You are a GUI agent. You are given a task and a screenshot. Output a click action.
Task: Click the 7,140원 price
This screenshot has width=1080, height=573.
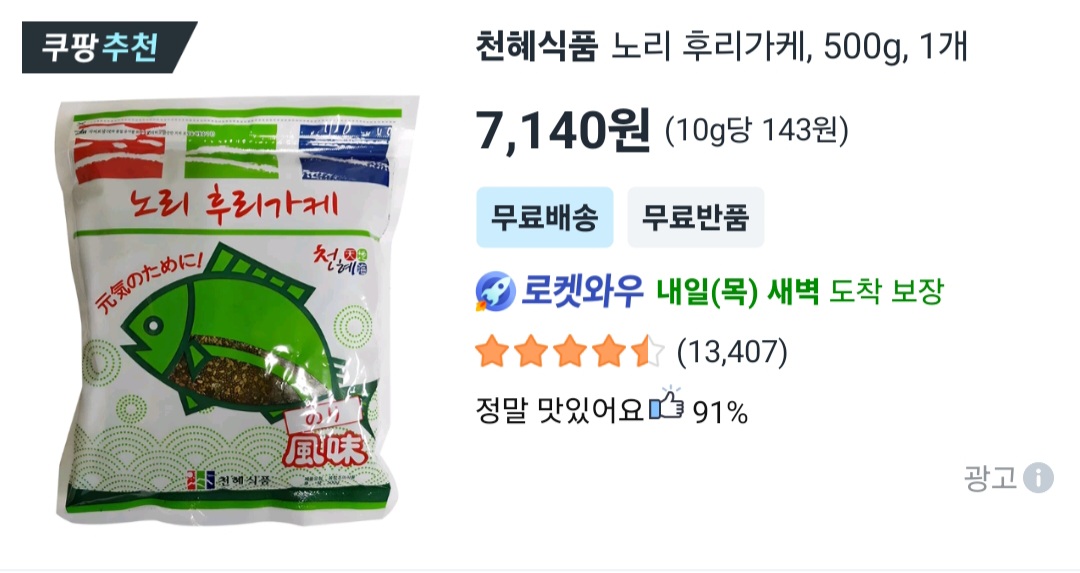pyautogui.click(x=563, y=130)
